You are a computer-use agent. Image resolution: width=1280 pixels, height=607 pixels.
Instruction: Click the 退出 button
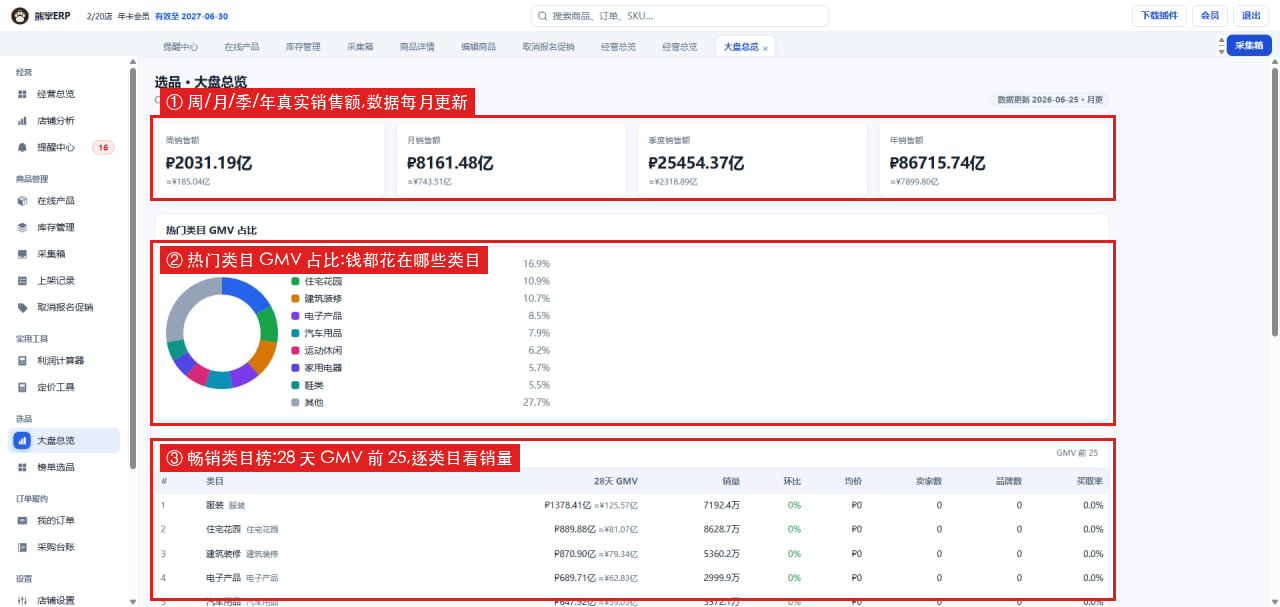click(x=1252, y=15)
